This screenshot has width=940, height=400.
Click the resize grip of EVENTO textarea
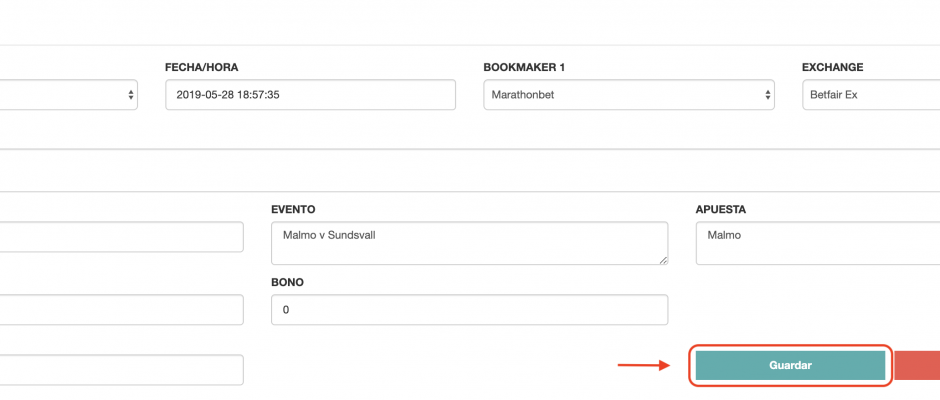pyautogui.click(x=663, y=260)
